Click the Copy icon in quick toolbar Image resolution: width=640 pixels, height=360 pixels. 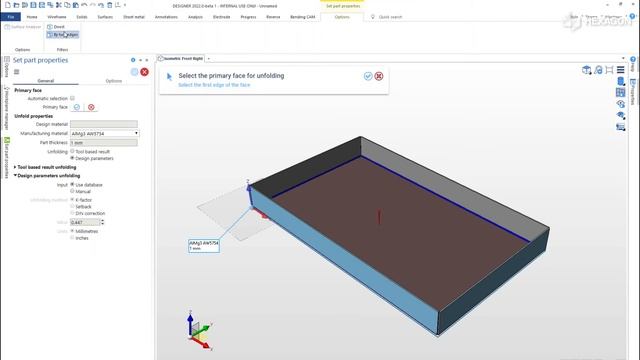(67, 5)
